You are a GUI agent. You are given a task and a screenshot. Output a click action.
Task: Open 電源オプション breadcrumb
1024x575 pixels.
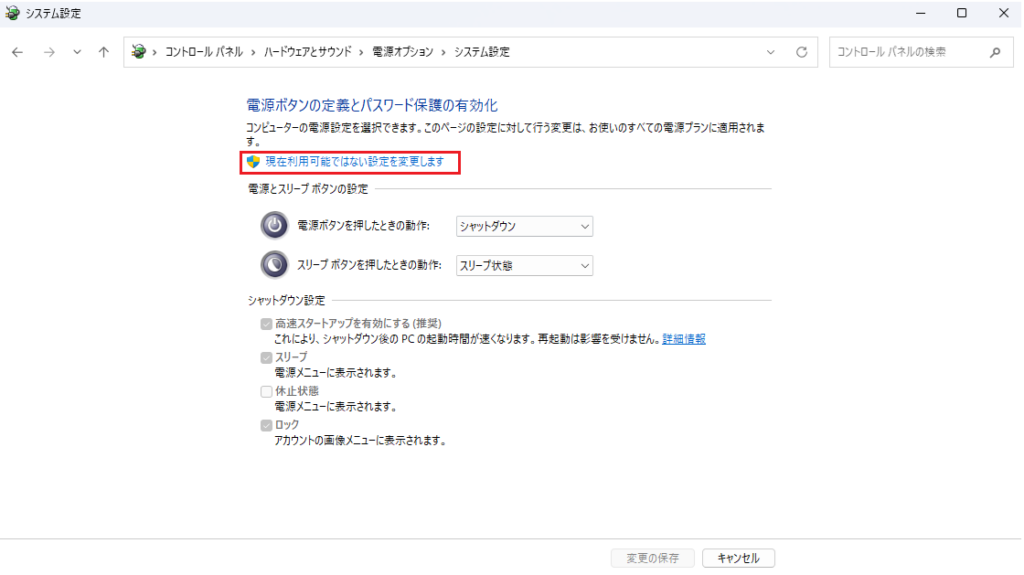tap(403, 52)
